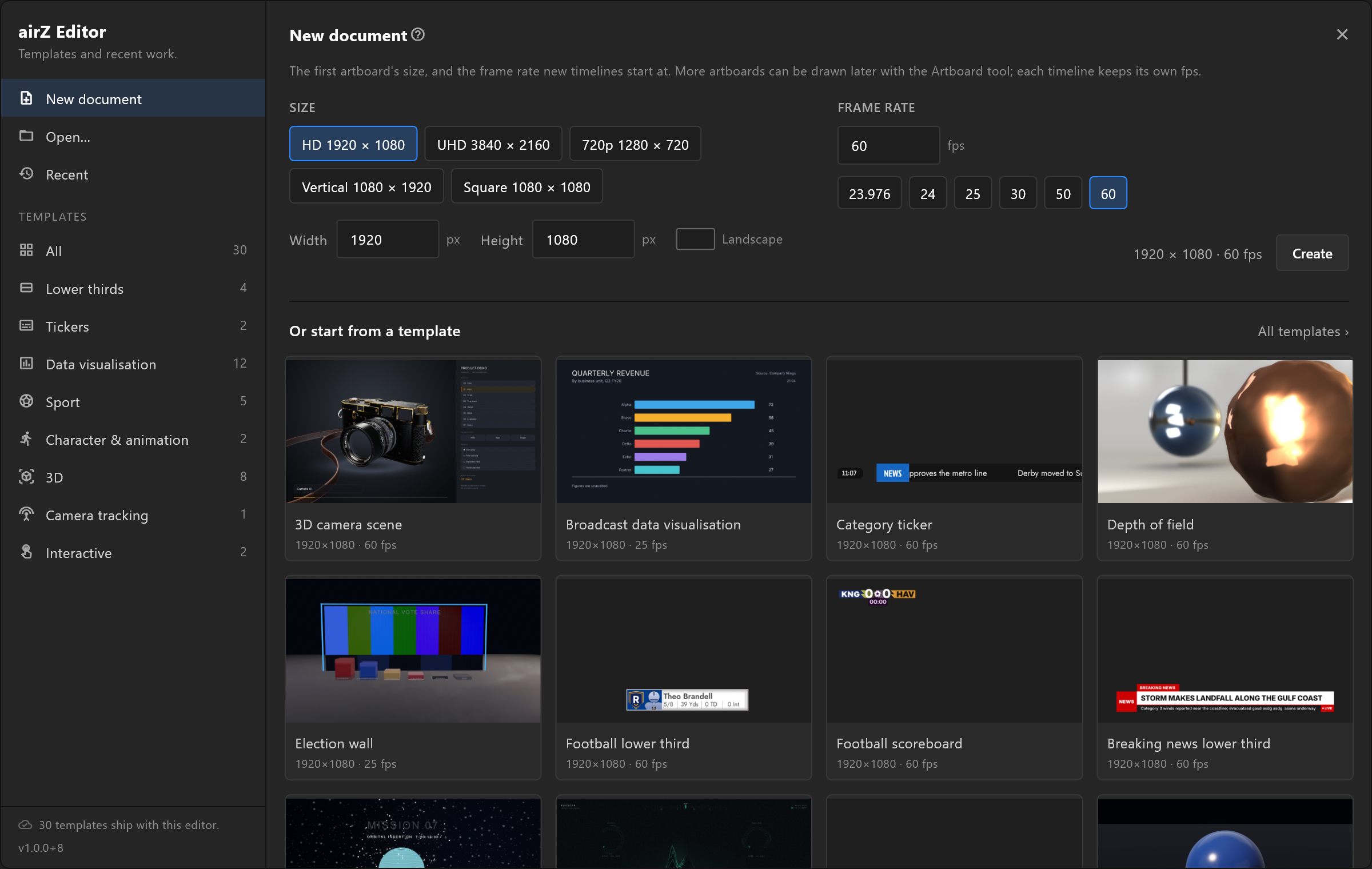Click the Interactive pointer icon
Image resolution: width=1372 pixels, height=869 pixels.
26,552
